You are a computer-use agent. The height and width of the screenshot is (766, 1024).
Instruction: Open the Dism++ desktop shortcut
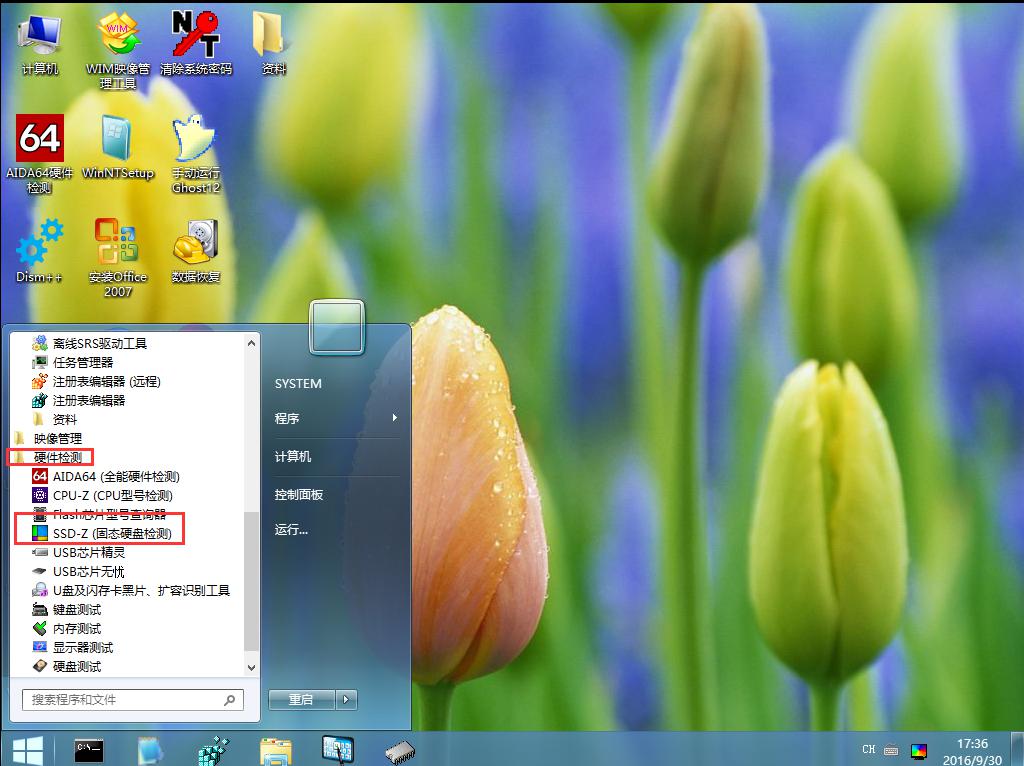pyautogui.click(x=39, y=251)
